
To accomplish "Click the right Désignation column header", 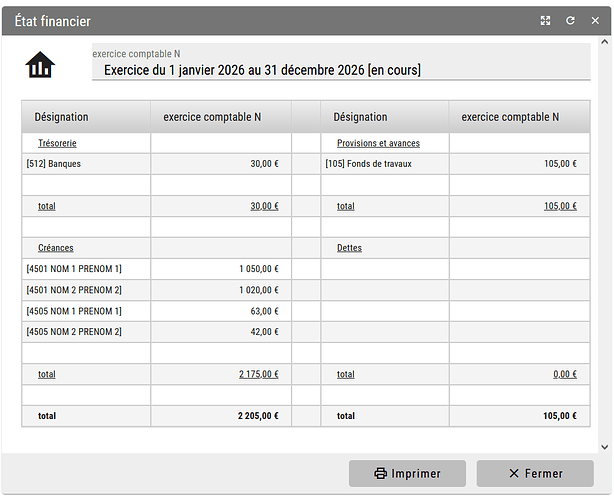I will click(385, 117).
